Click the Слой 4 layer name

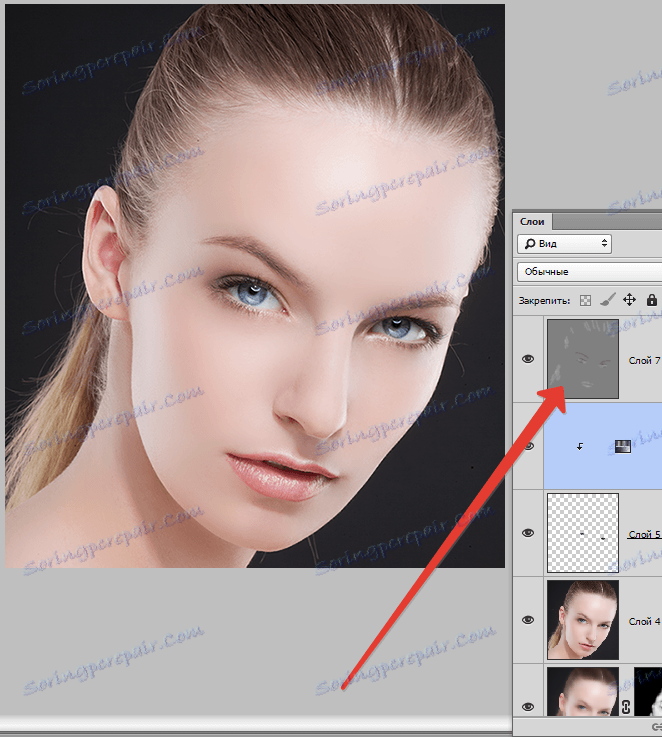click(644, 621)
